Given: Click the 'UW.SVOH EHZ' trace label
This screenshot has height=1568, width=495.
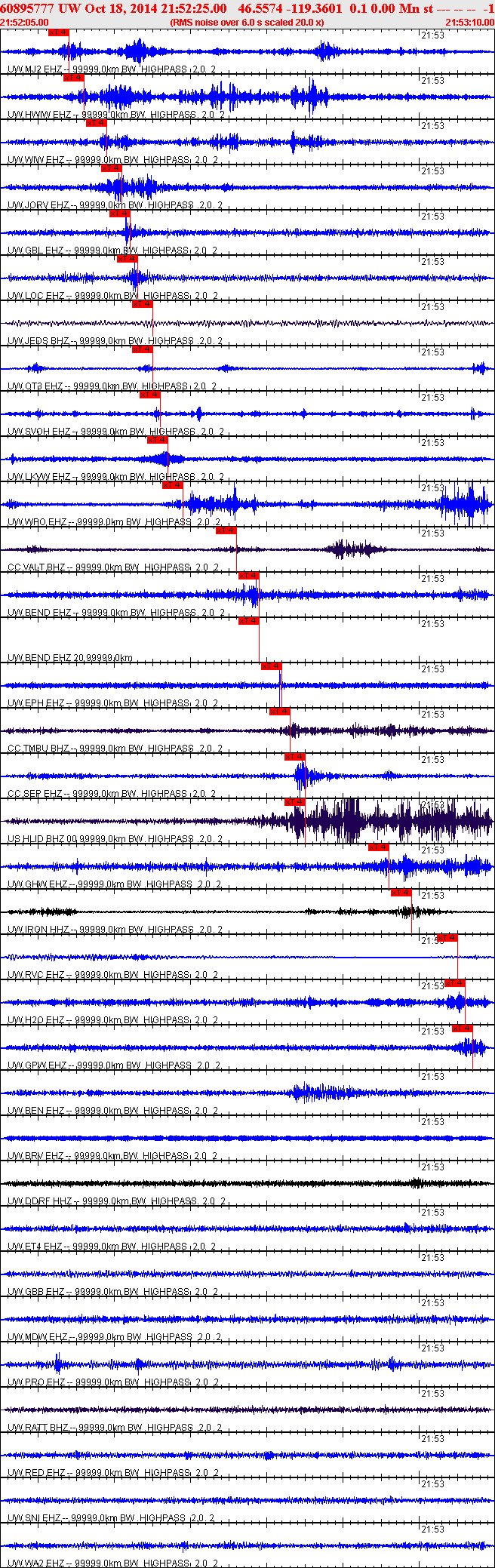Looking at the screenshot, I should (x=39, y=432).
